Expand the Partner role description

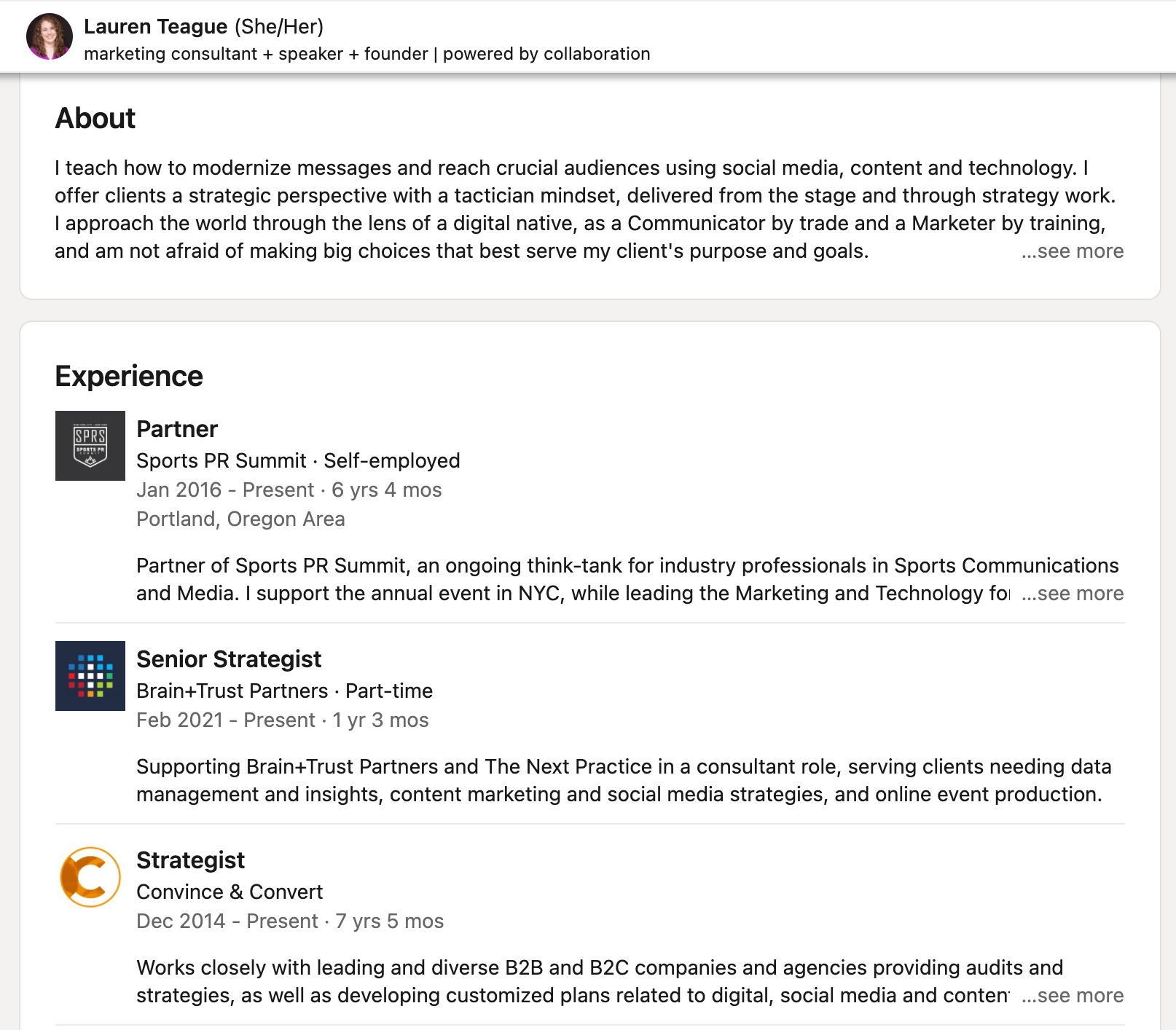pyautogui.click(x=1072, y=594)
